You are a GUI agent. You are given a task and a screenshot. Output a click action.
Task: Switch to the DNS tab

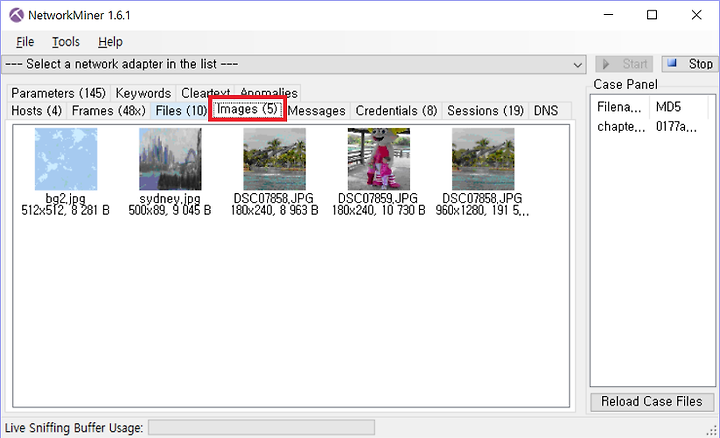coord(546,111)
